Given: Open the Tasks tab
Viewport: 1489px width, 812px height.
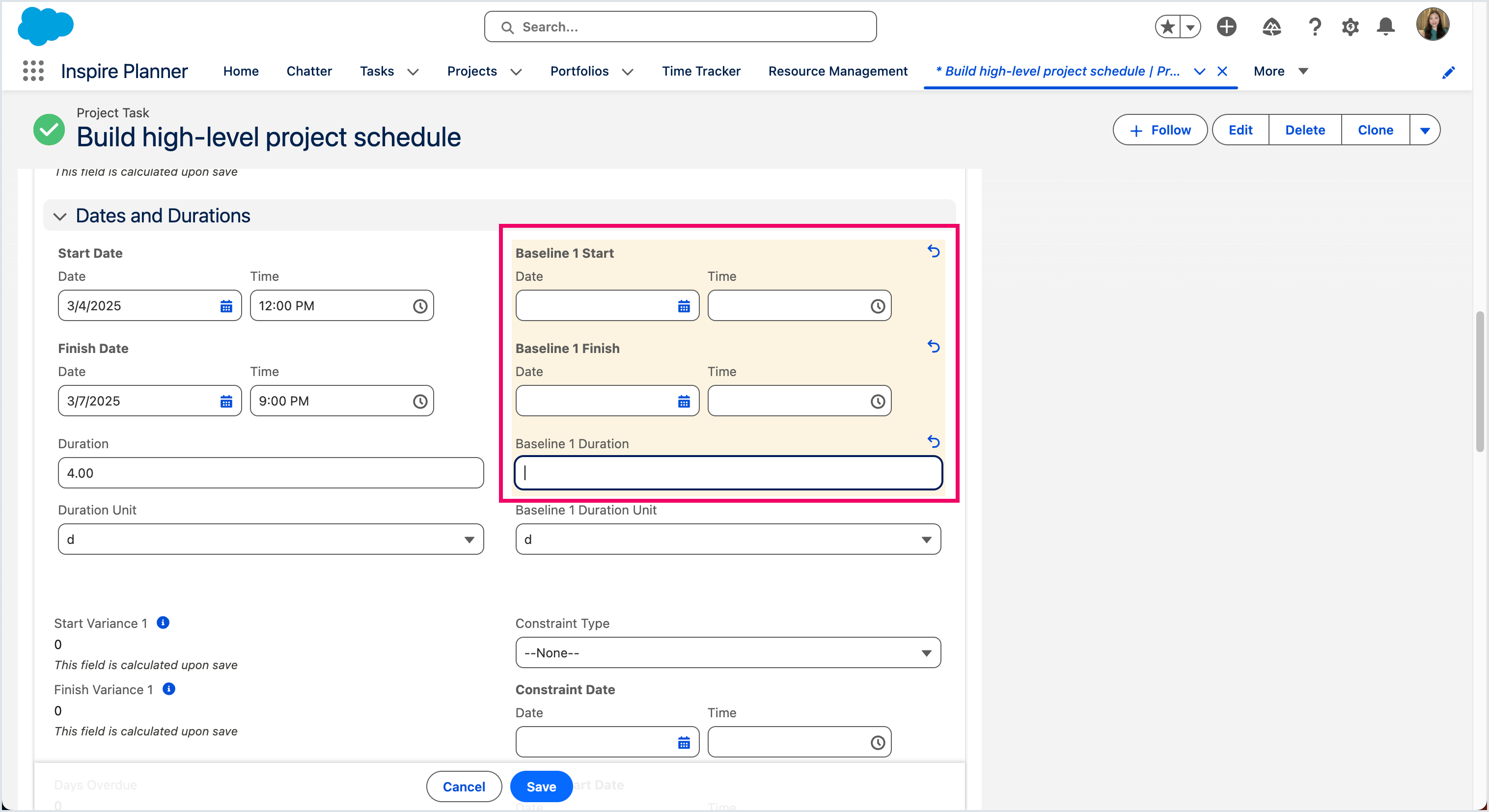Looking at the screenshot, I should tap(377, 71).
